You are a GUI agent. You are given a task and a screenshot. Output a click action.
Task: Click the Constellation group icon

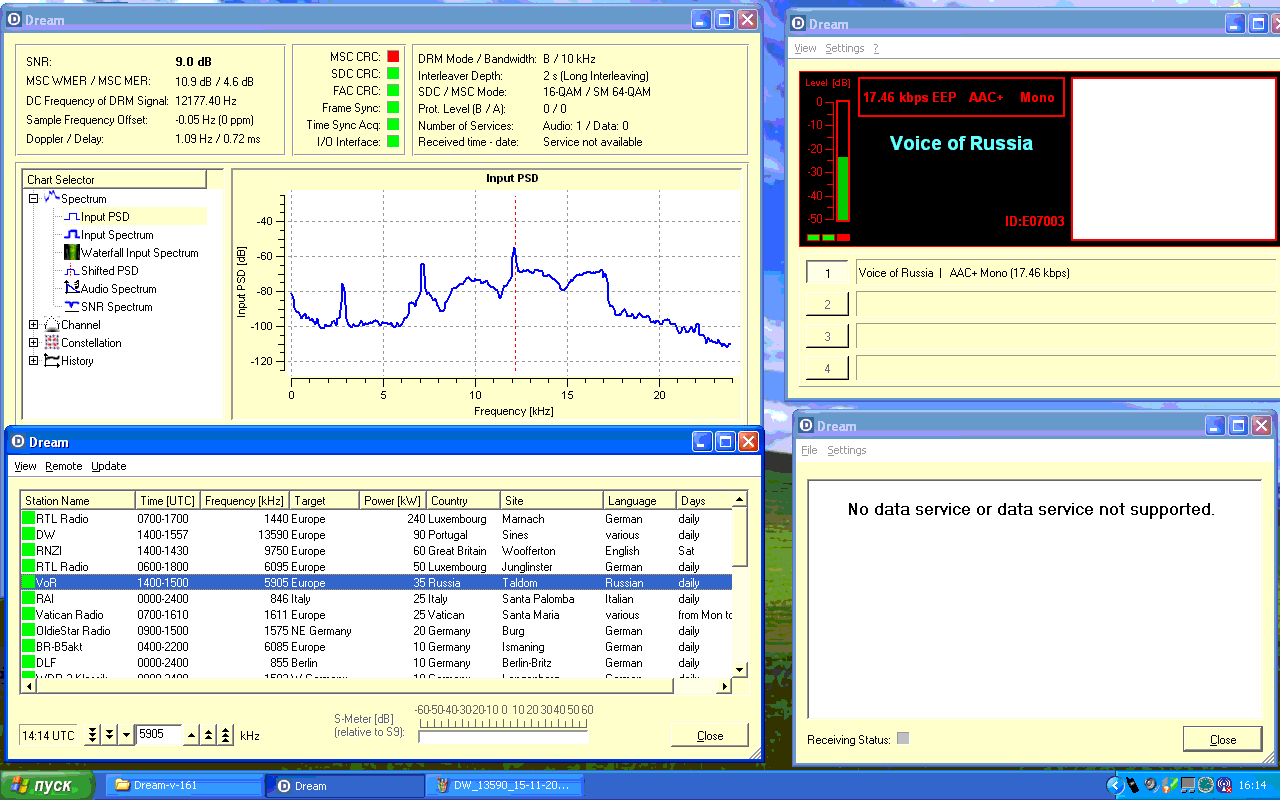pos(52,343)
